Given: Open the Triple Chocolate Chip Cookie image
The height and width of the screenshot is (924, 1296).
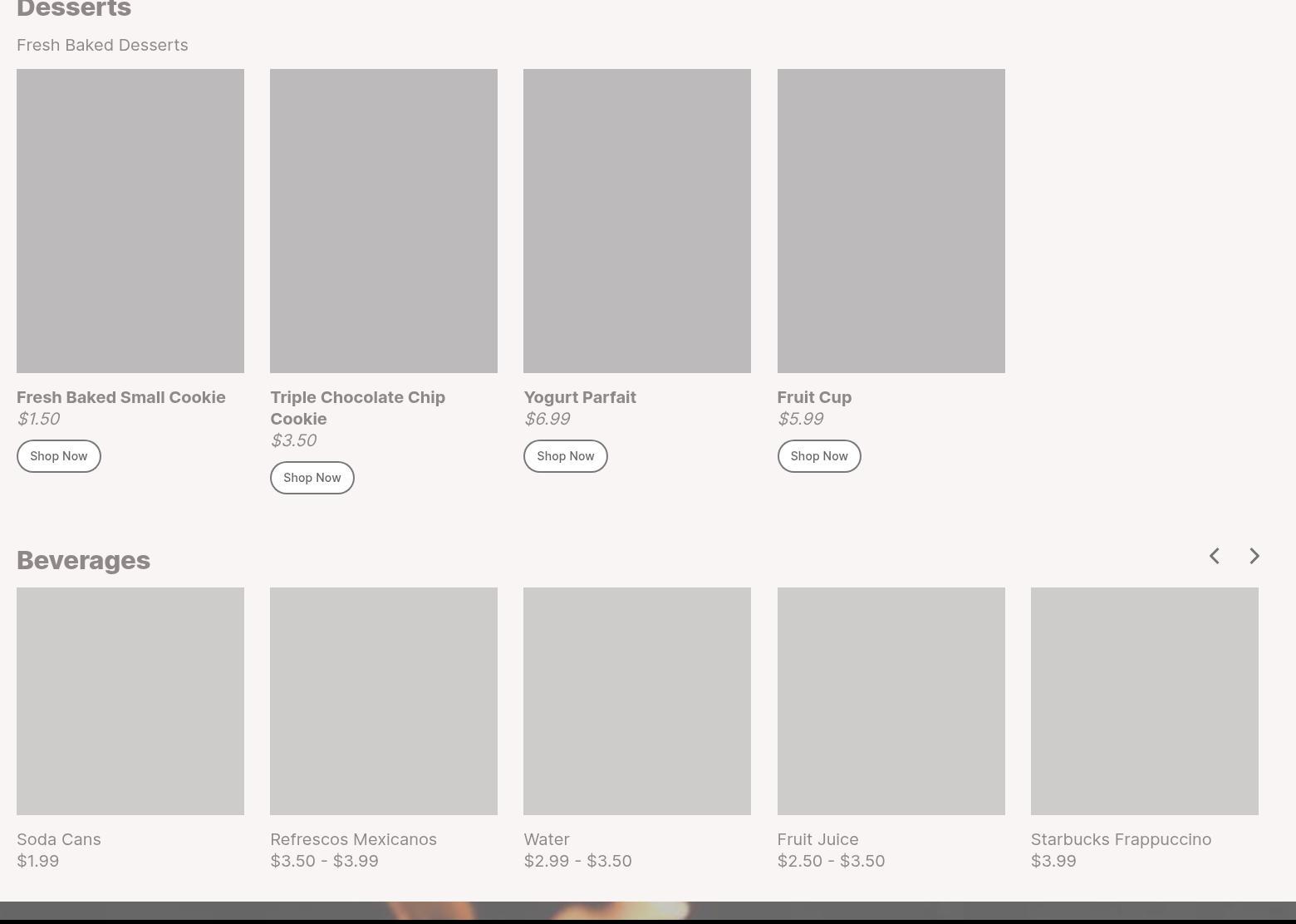Looking at the screenshot, I should [x=384, y=221].
